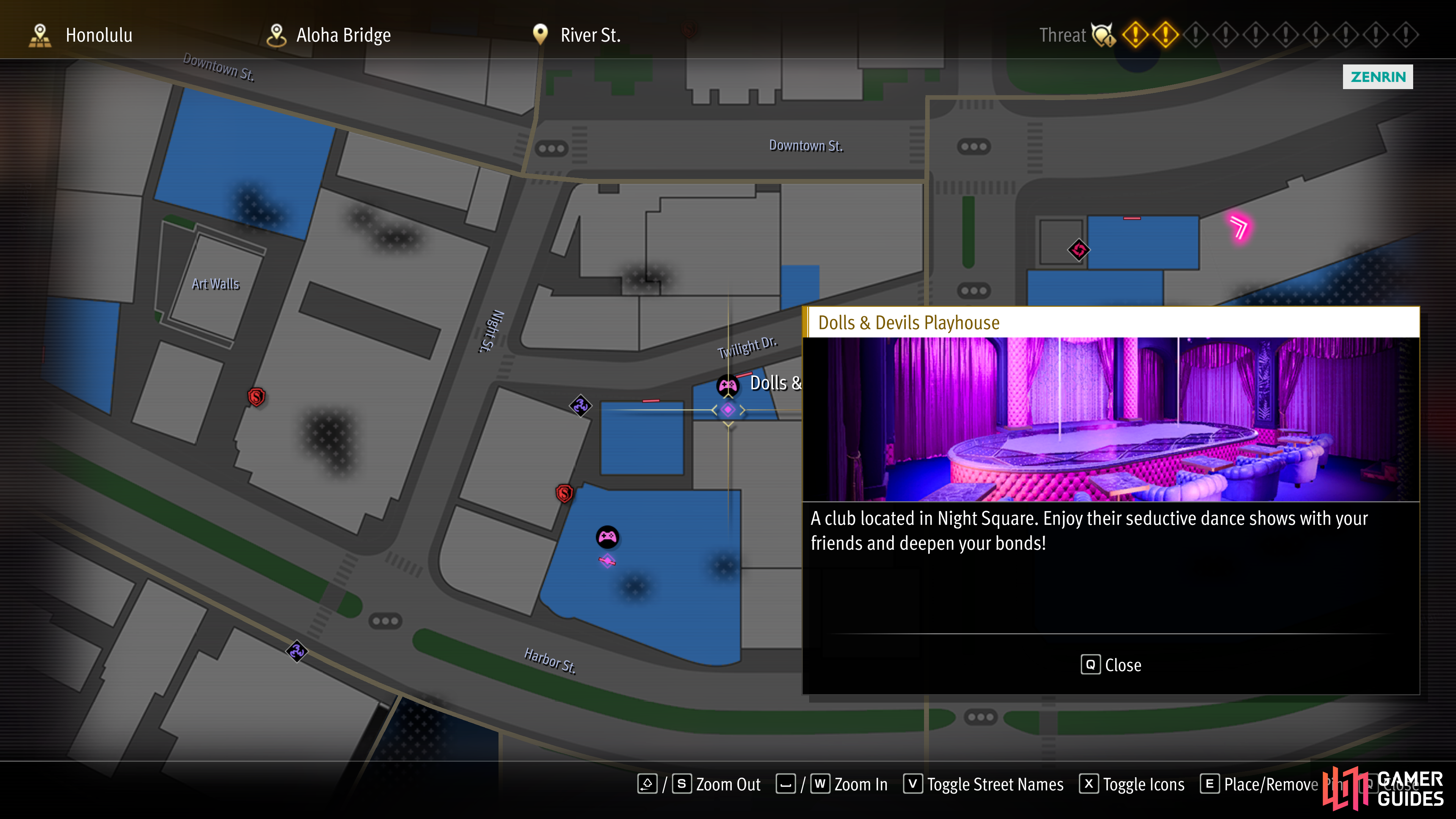Click the pink marker below the controller icon
The height and width of the screenshot is (819, 1456).
[x=607, y=561]
